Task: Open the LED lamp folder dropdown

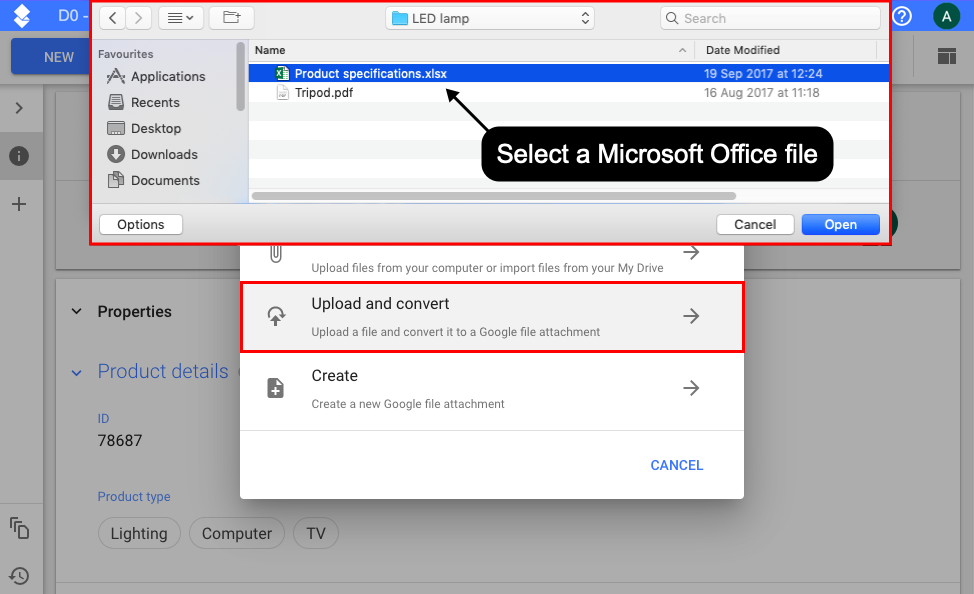Action: tap(489, 18)
